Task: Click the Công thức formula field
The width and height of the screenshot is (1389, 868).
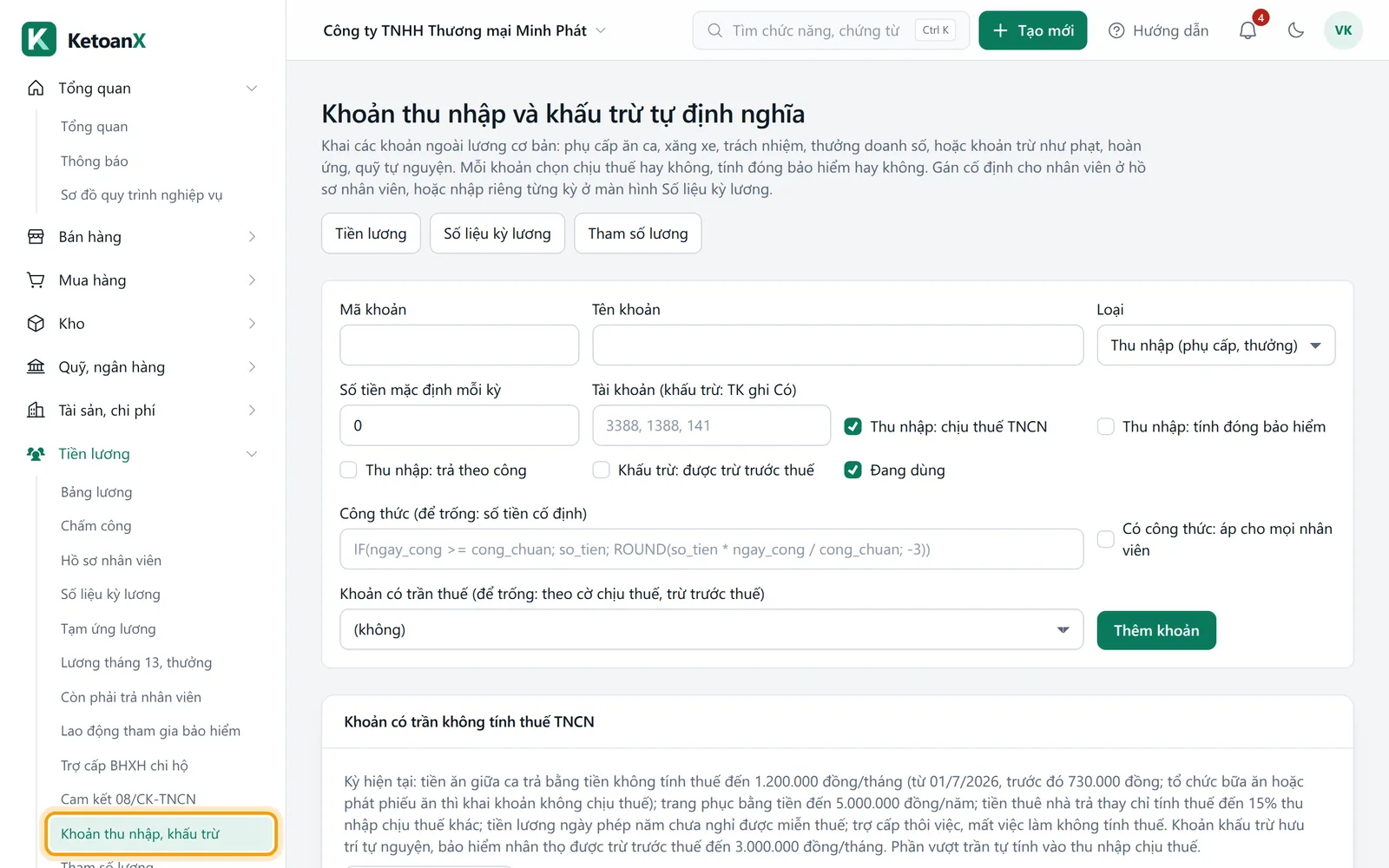Action: [x=711, y=549]
